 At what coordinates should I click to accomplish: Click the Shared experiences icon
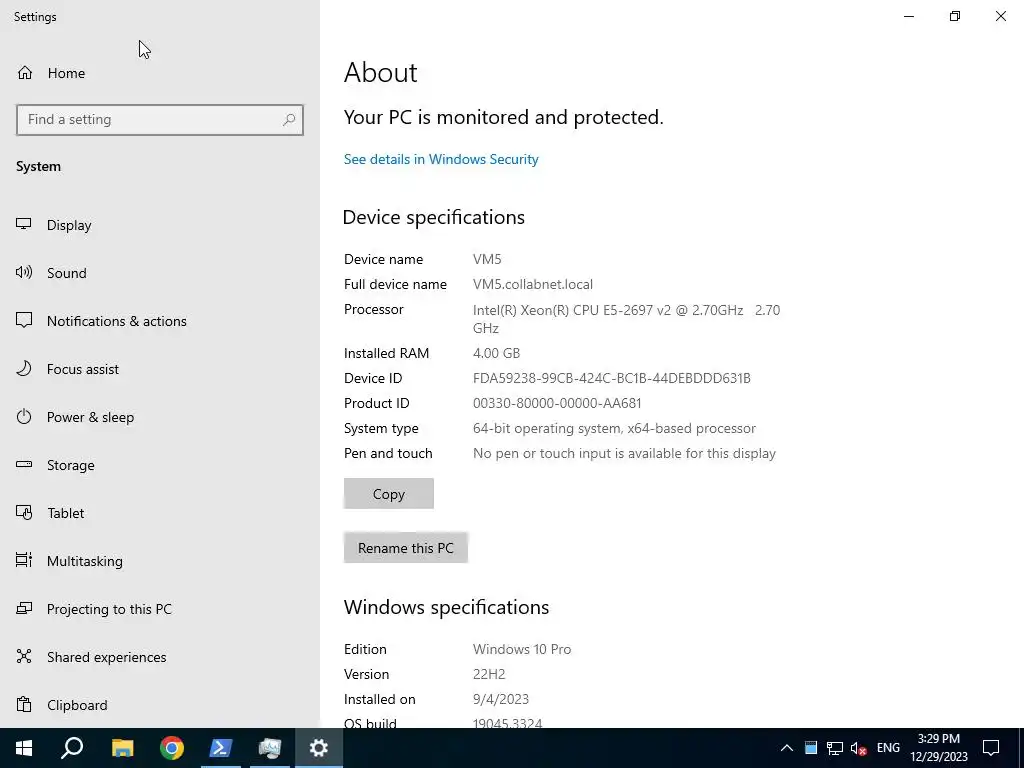point(24,656)
